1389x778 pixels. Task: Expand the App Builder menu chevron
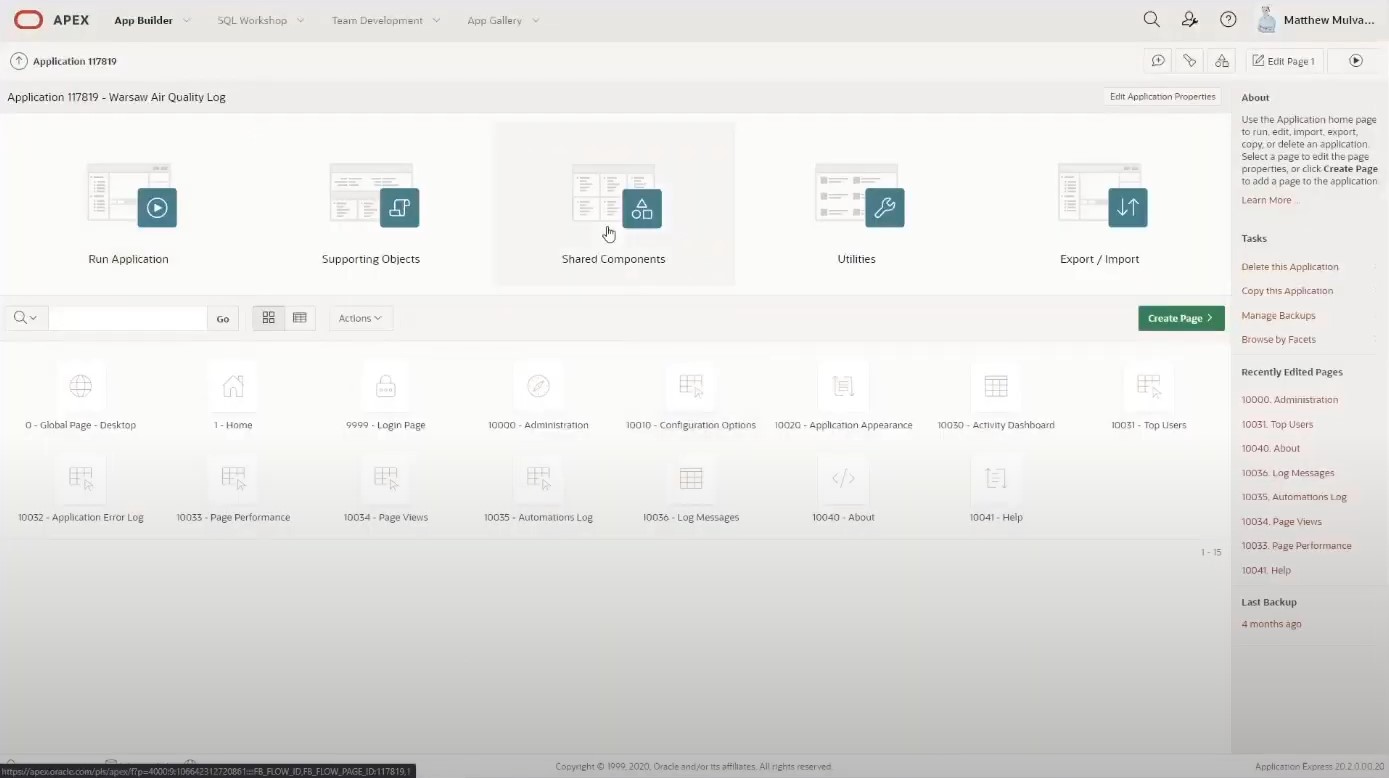tap(186, 21)
